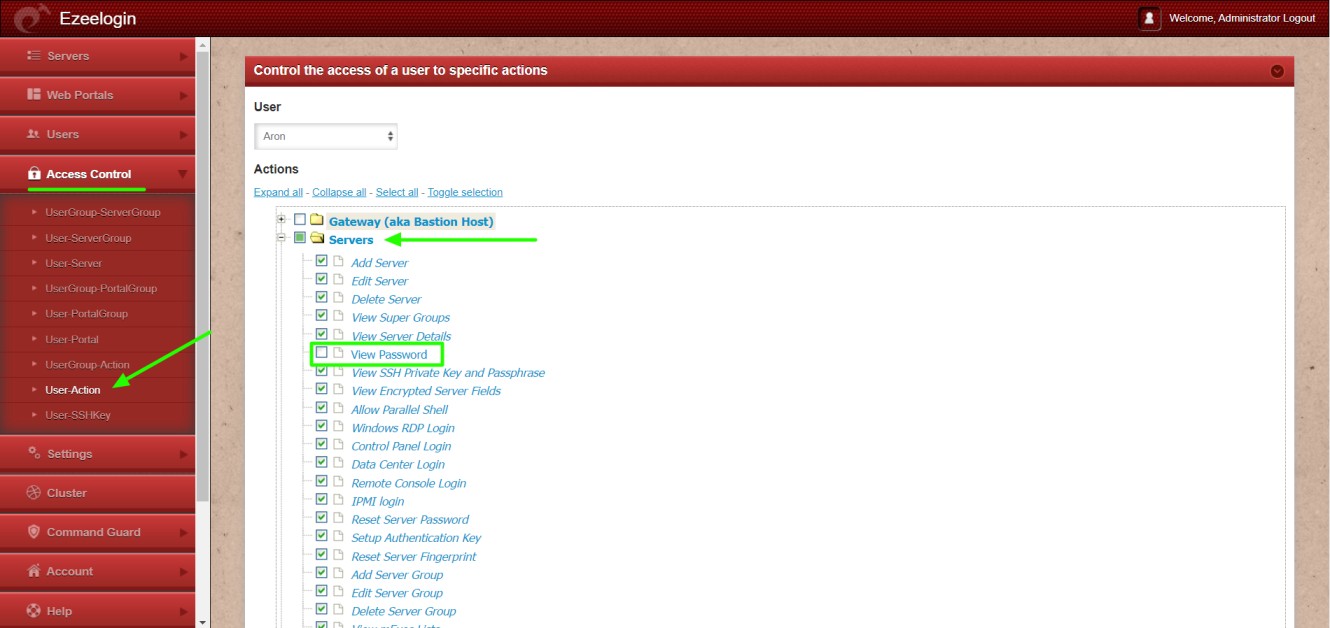Click the Help lifebuoy icon
Image resolution: width=1330 pixels, height=628 pixels.
[x=34, y=611]
